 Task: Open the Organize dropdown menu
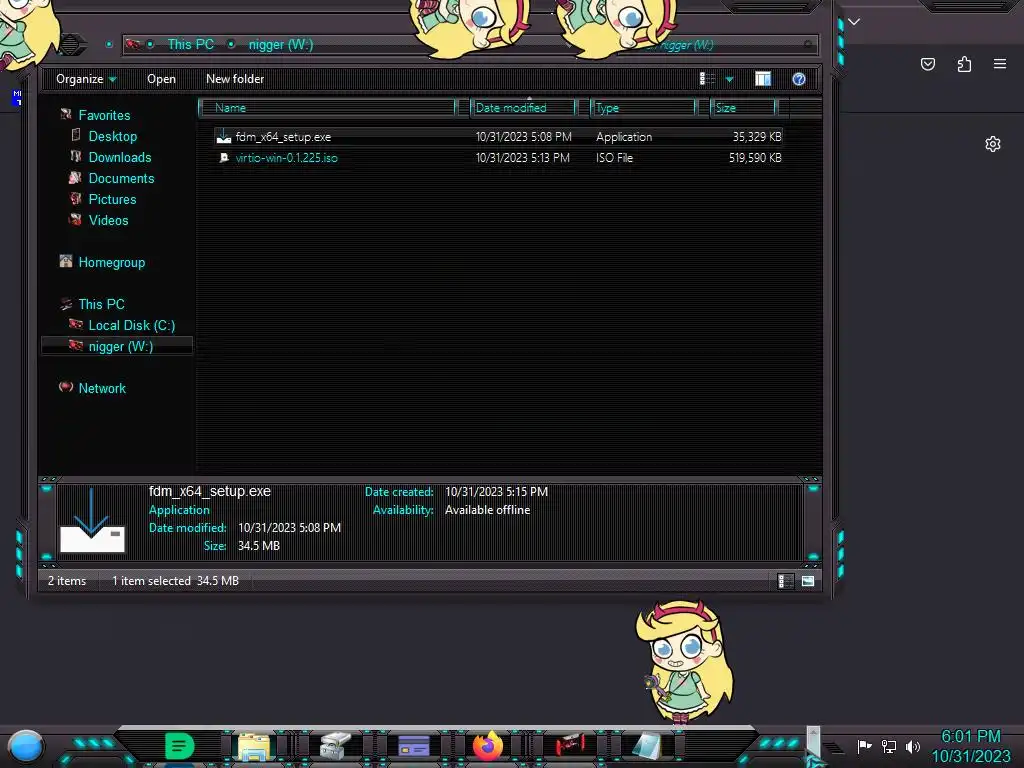click(86, 79)
